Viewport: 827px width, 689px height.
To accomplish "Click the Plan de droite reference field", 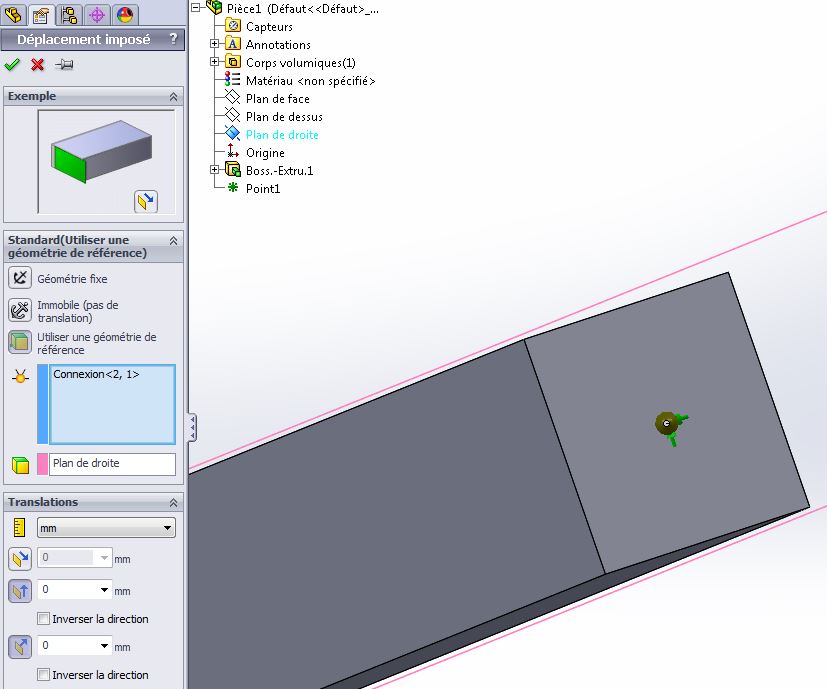I will coord(112,464).
